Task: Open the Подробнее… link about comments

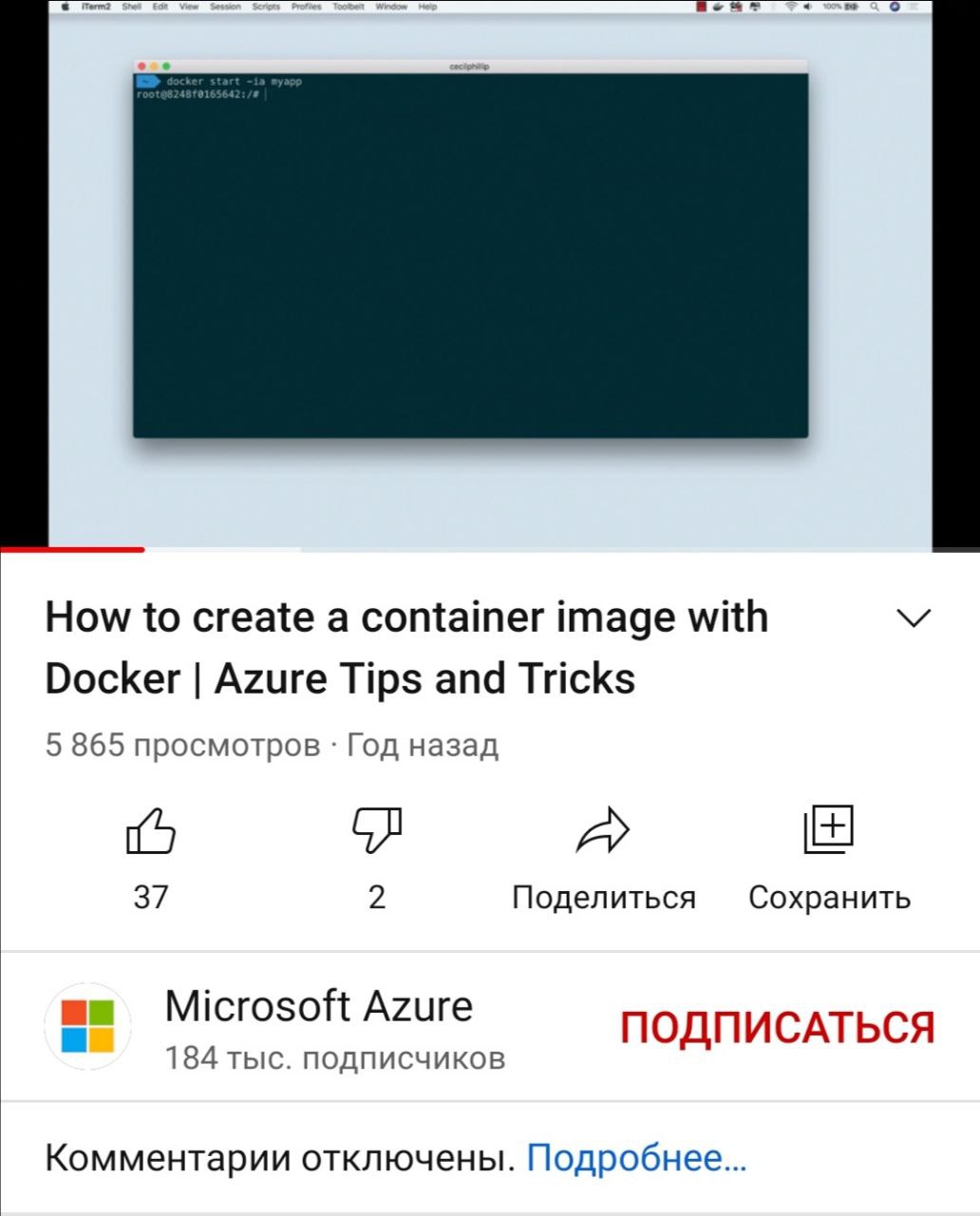Action: pyautogui.click(x=636, y=1158)
